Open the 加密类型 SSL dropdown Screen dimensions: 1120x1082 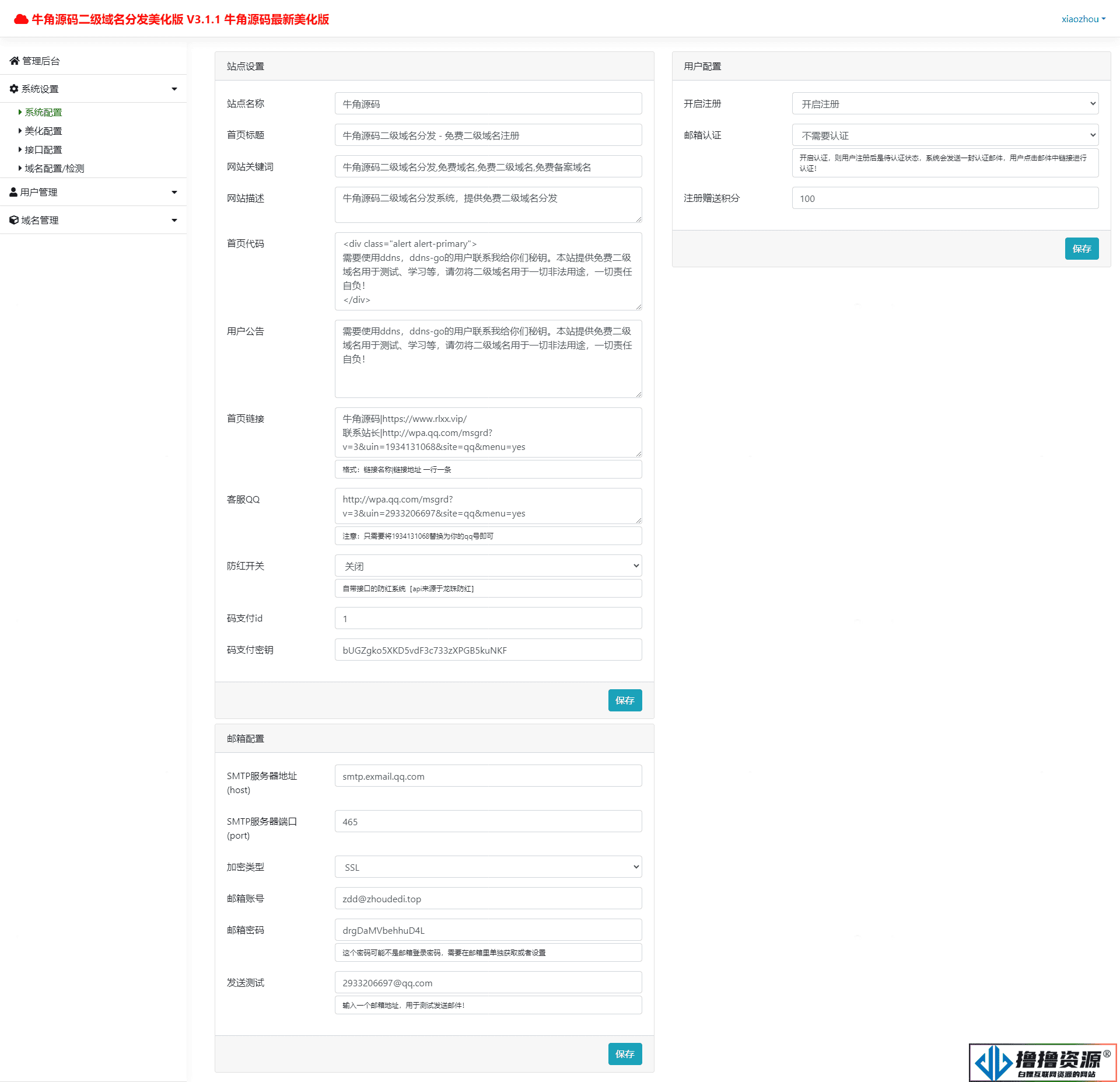[x=488, y=867]
